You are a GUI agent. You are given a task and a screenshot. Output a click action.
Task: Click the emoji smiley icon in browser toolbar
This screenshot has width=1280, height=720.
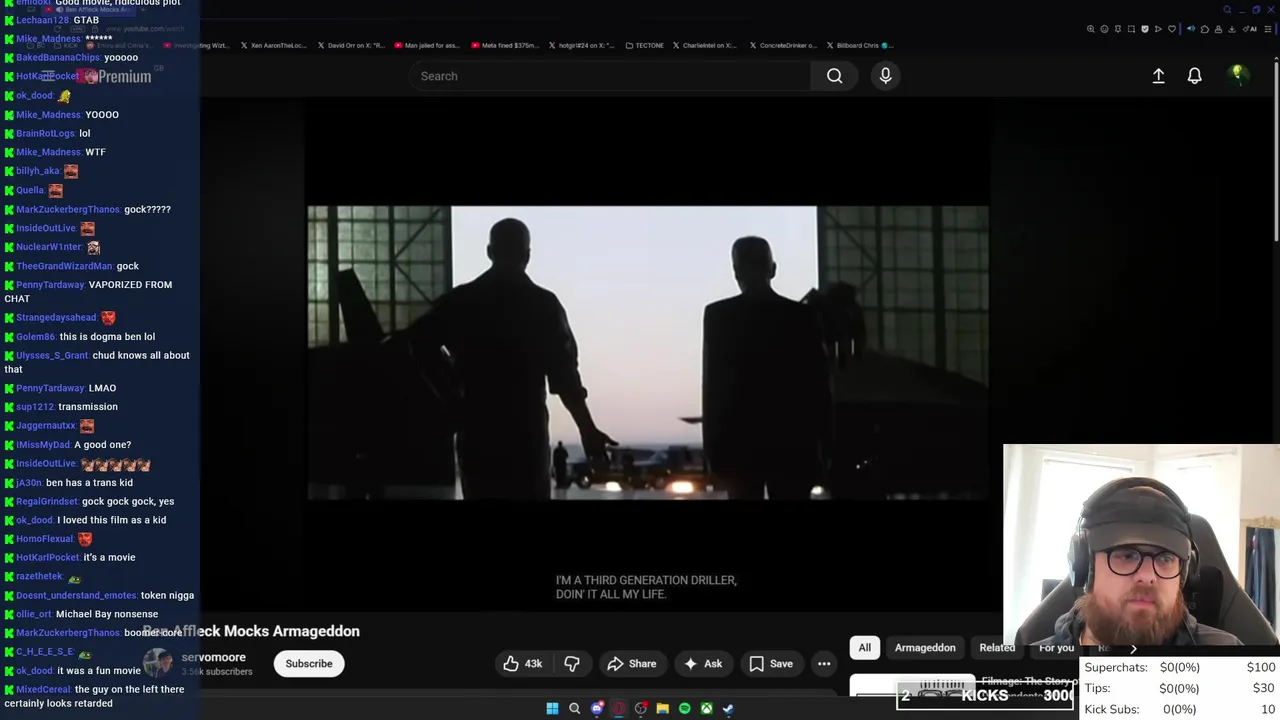pos(1104,29)
